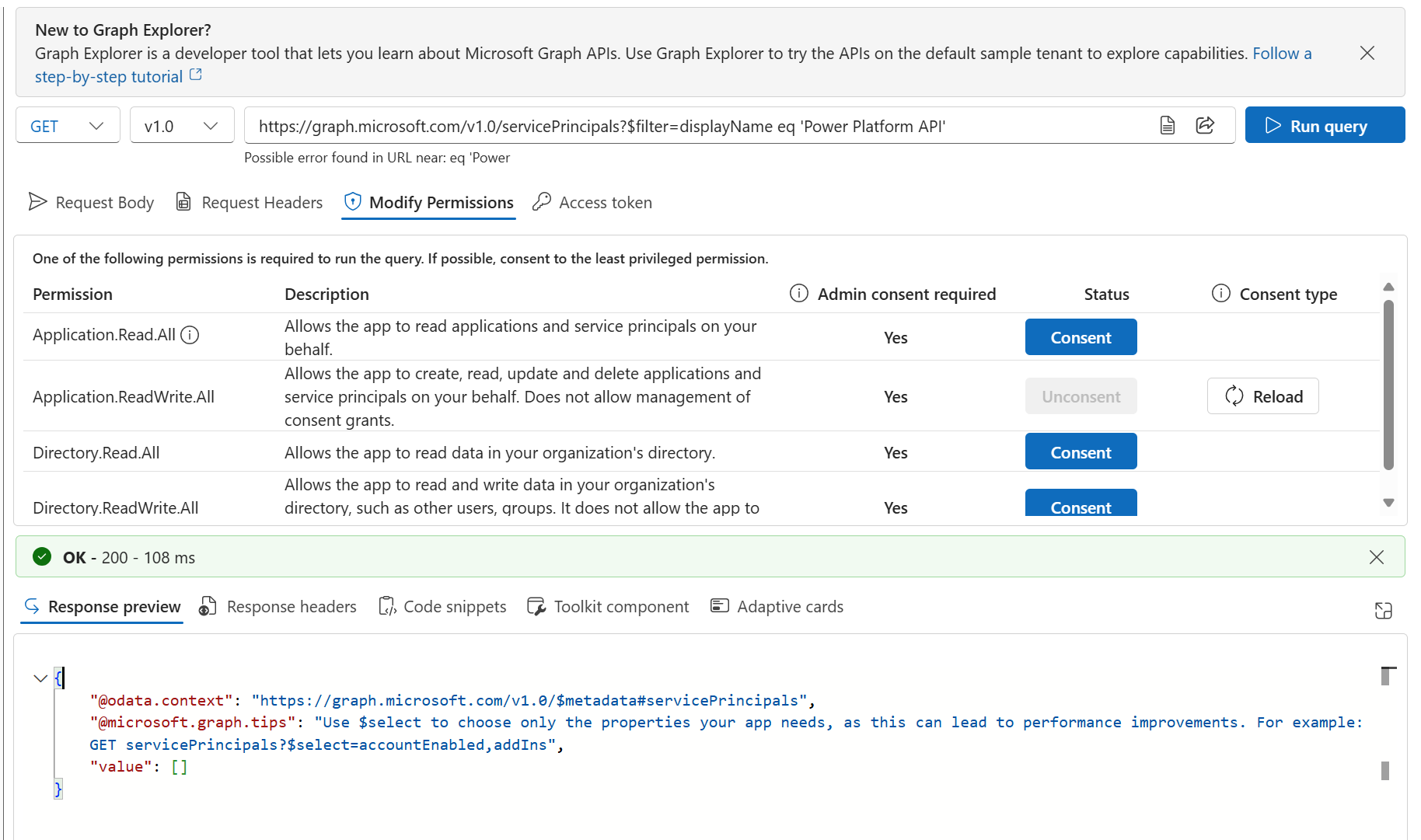
Task: Maximize the Response preview area
Action: tap(1383, 611)
